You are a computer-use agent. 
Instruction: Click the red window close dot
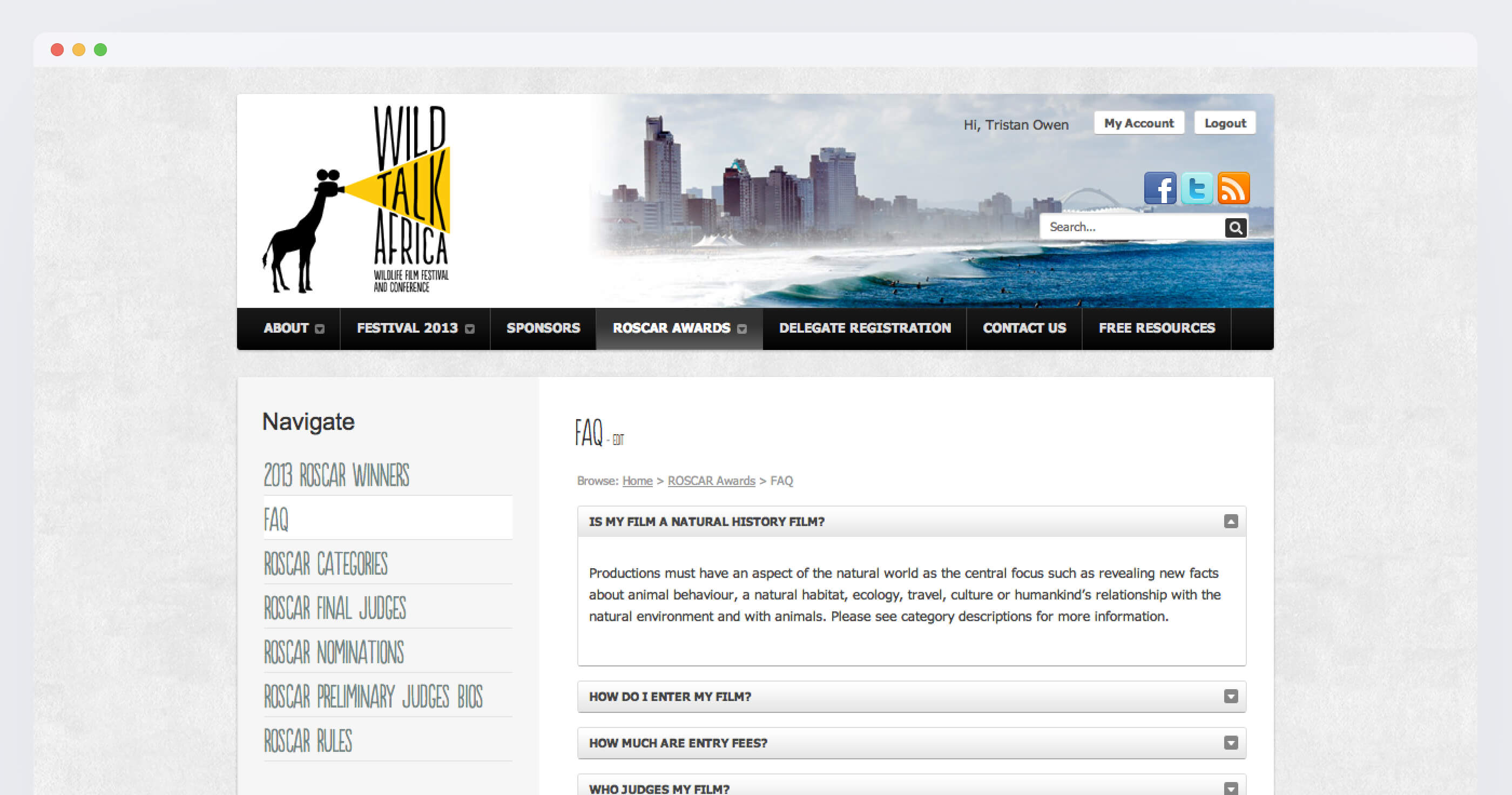57,50
